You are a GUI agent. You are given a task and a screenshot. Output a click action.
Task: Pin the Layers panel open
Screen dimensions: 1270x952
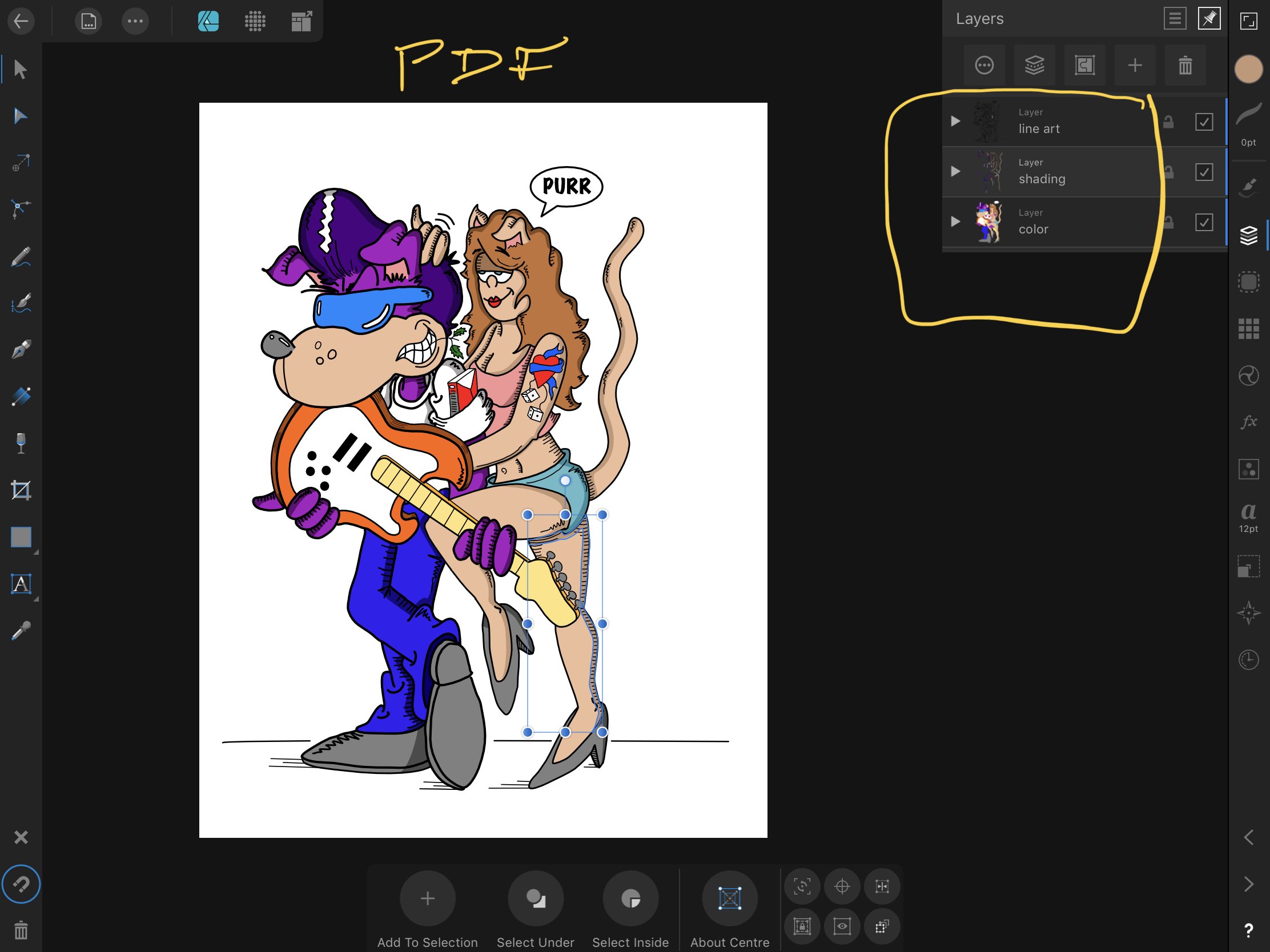coord(1208,18)
